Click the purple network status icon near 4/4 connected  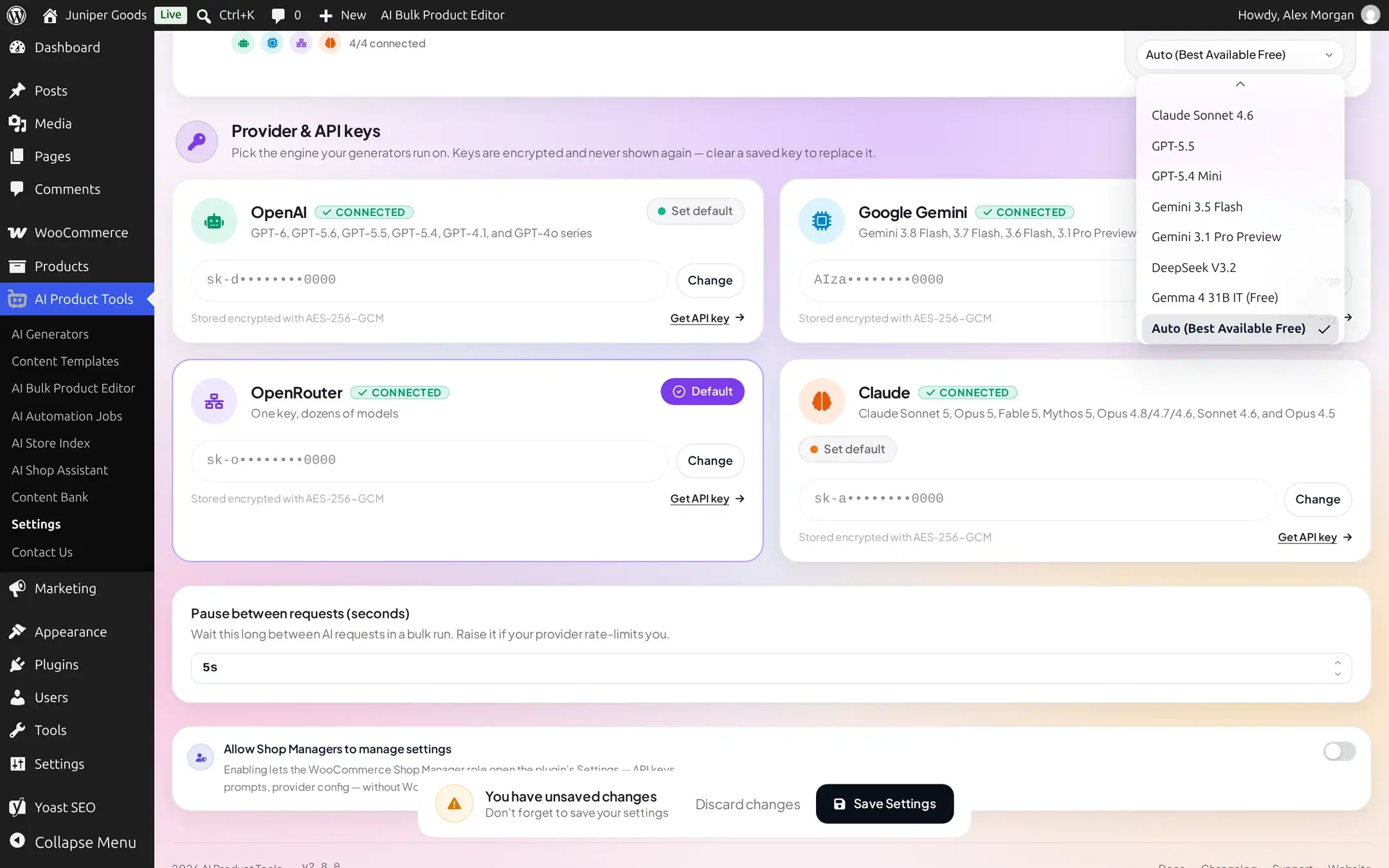point(301,43)
